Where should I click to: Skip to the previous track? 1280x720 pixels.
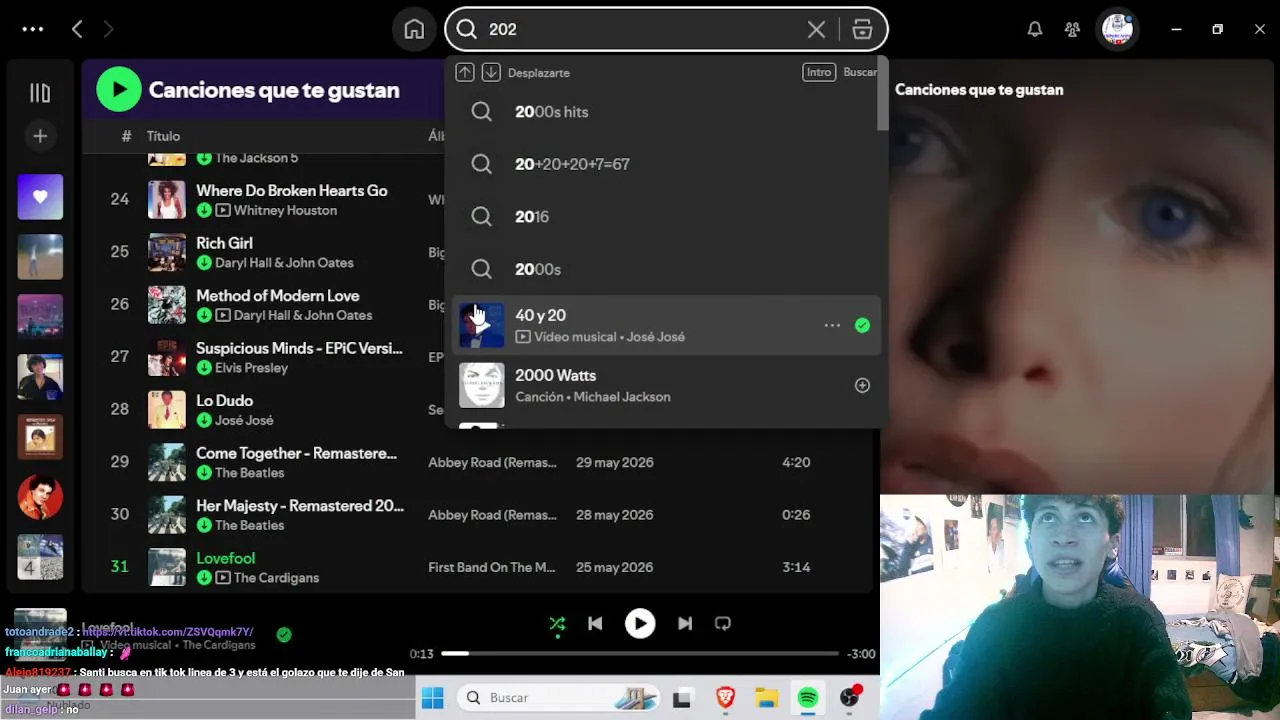[595, 624]
